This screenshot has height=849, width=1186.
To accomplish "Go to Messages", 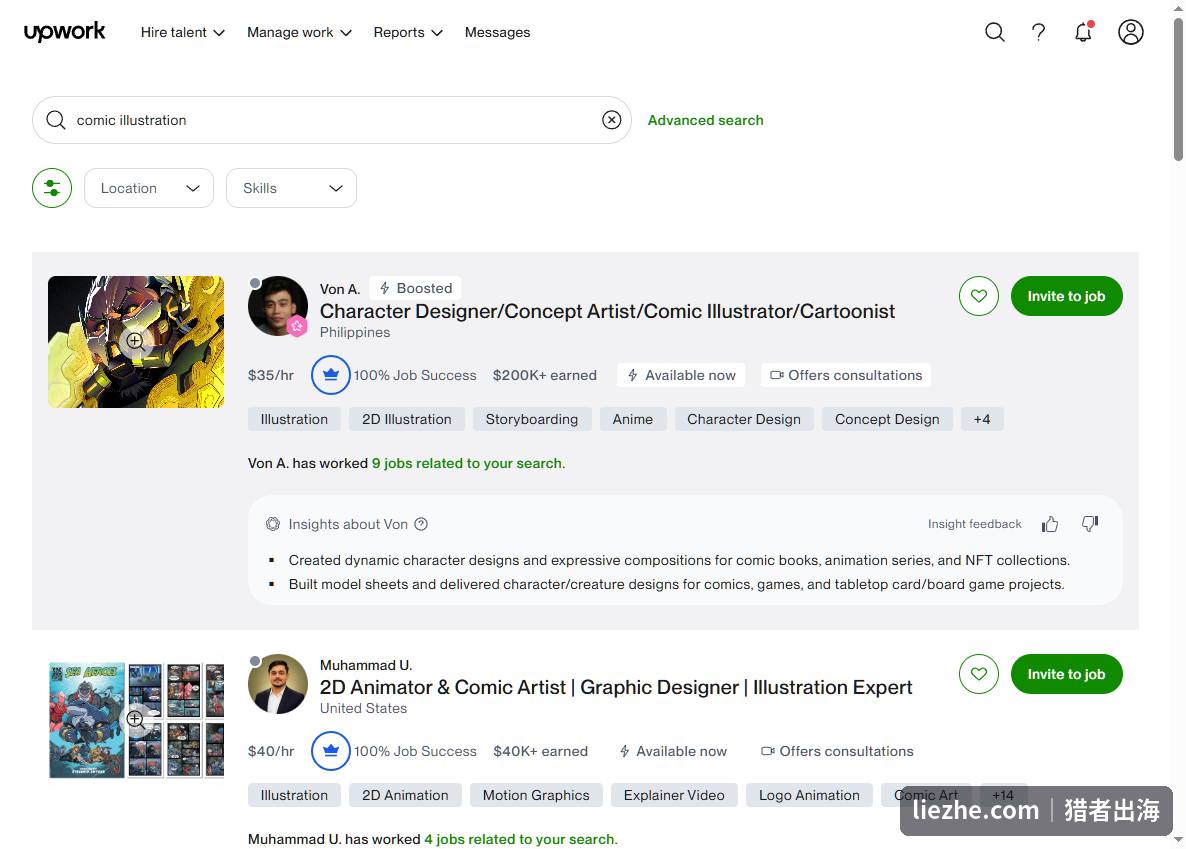I will (497, 33).
